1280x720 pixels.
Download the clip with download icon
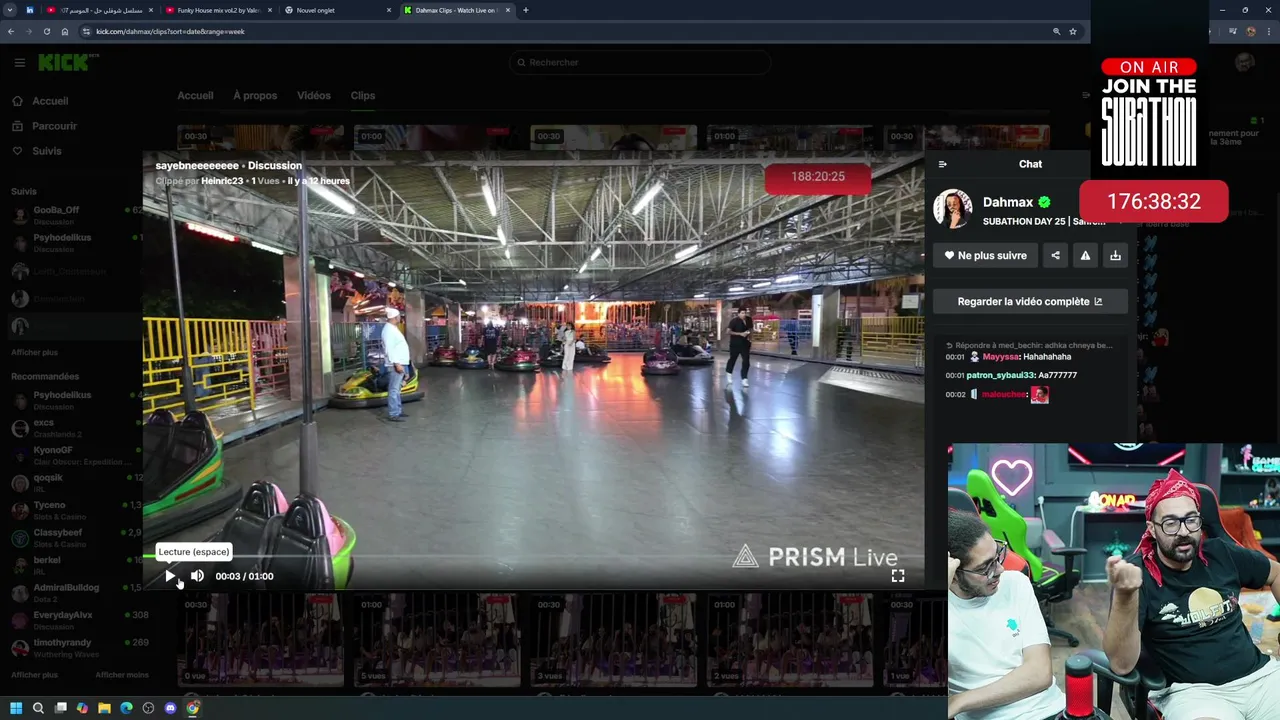pos(1115,255)
